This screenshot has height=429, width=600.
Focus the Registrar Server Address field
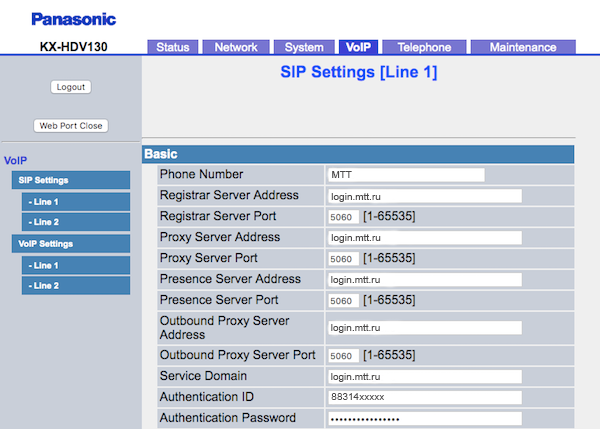point(424,196)
